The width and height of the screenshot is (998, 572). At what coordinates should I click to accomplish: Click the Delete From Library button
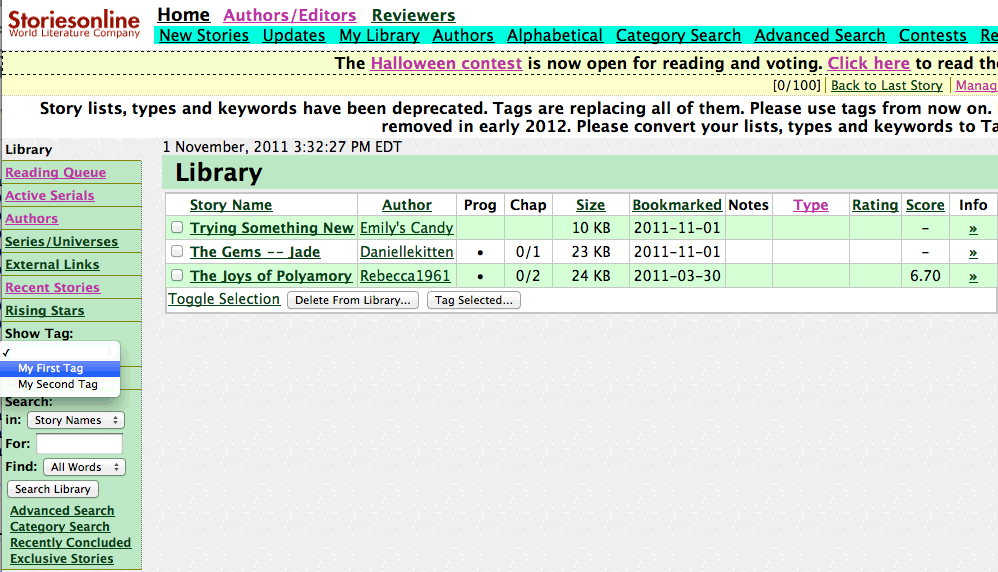click(353, 300)
